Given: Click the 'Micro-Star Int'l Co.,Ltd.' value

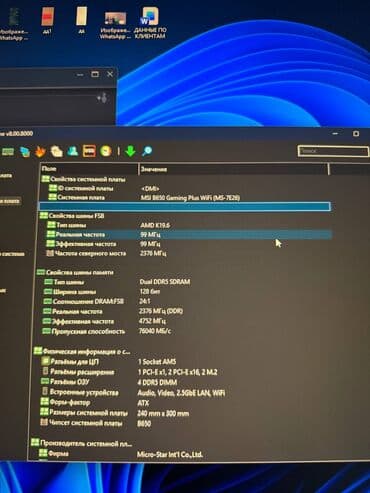Looking at the screenshot, I should [170, 454].
